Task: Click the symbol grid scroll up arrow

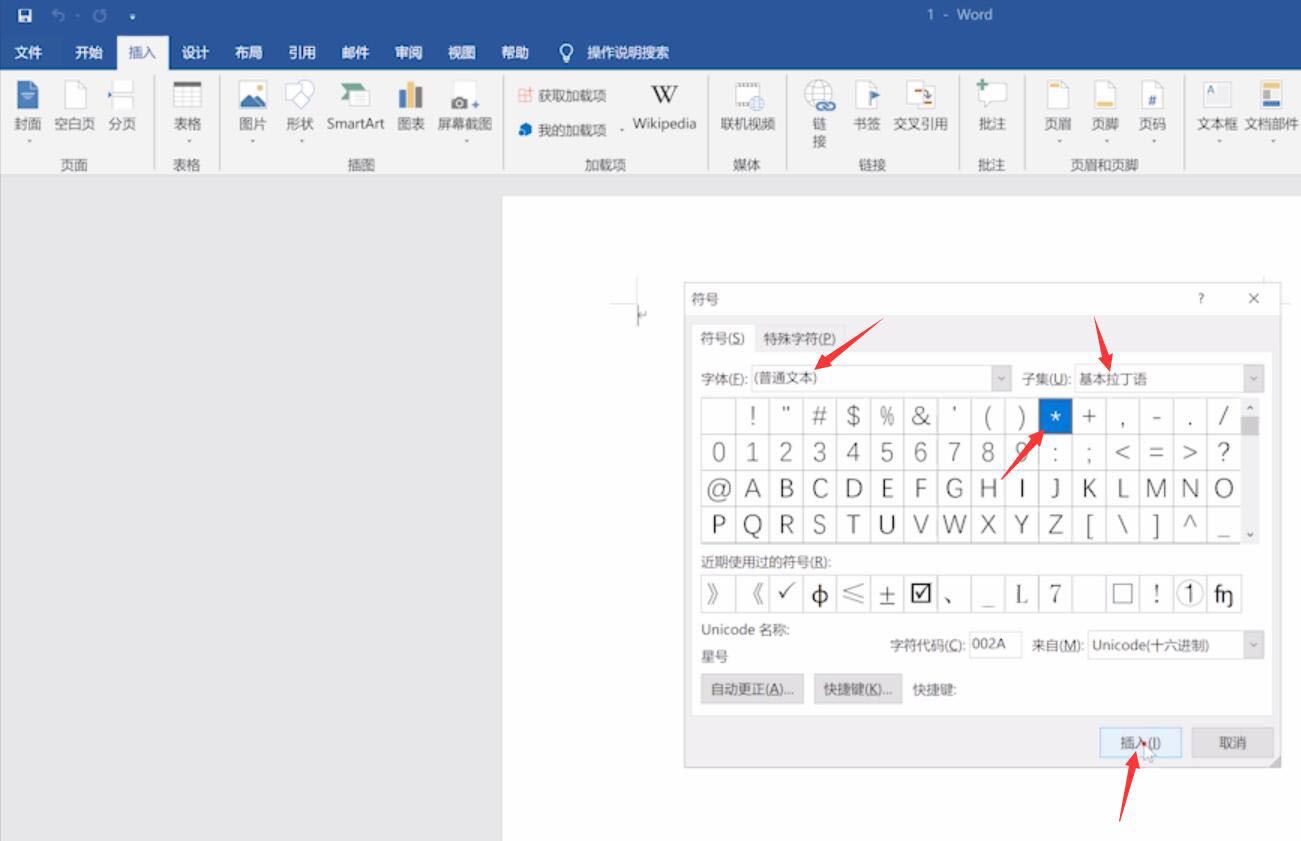Action: tap(1250, 408)
